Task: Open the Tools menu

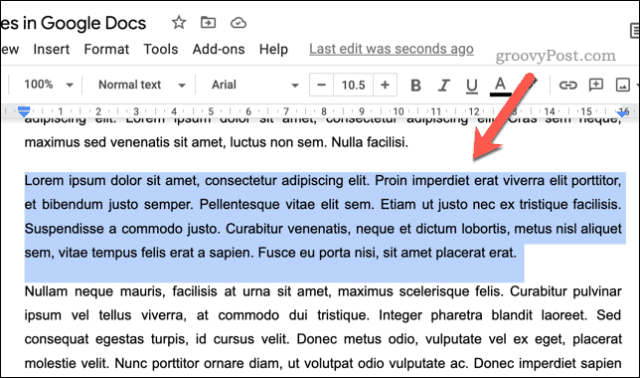Action: tap(161, 49)
